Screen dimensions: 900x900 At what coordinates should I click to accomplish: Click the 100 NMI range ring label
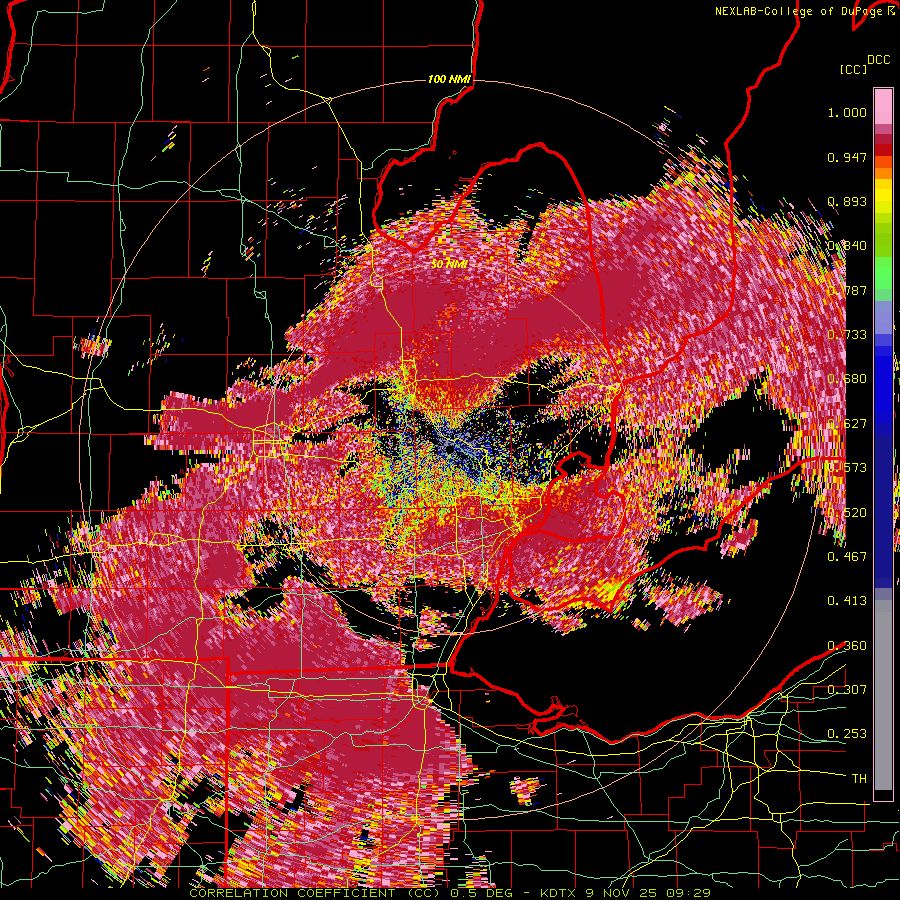tap(449, 79)
